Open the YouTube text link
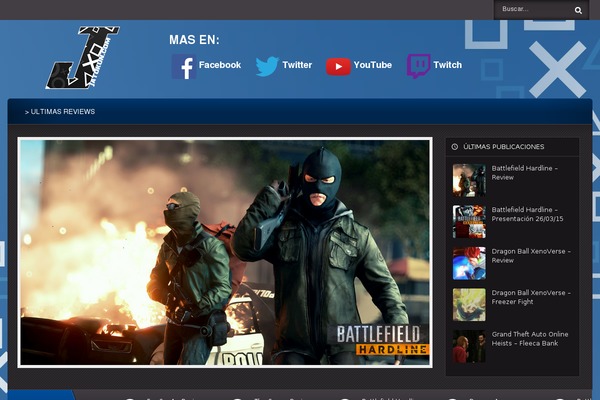This screenshot has width=600, height=400. click(373, 65)
